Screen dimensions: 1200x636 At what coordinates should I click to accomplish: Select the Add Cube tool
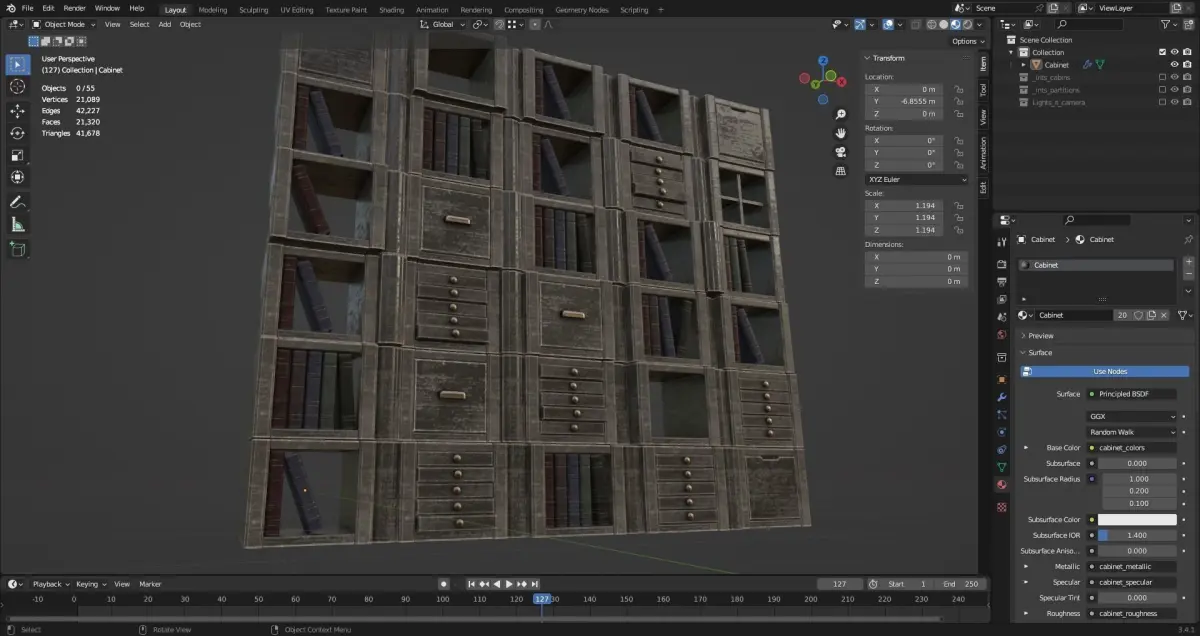tap(17, 249)
